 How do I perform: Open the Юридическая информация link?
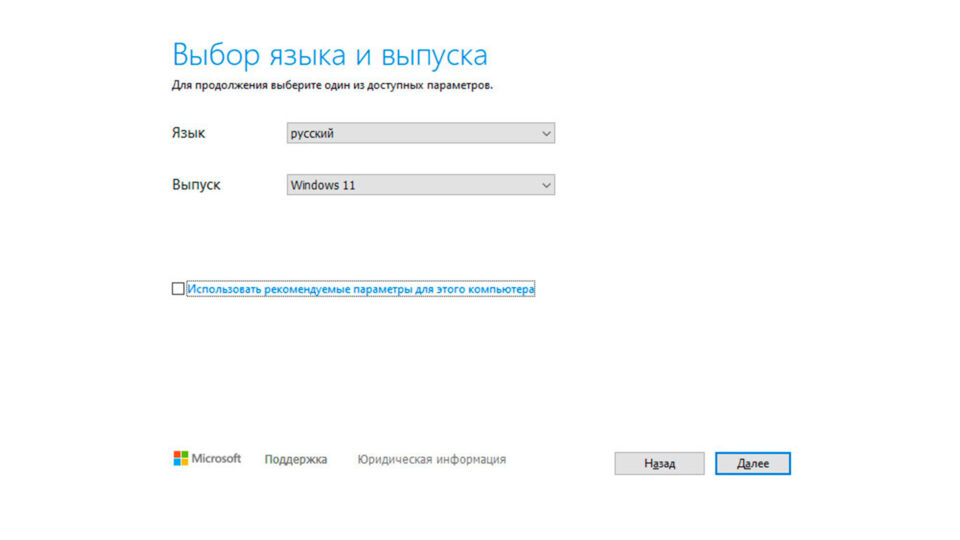[432, 459]
